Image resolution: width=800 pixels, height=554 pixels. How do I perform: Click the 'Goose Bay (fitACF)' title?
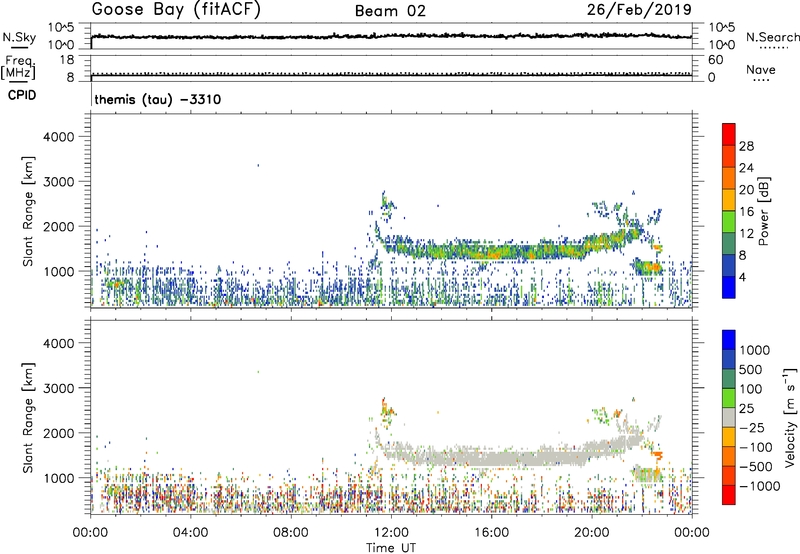point(176,10)
